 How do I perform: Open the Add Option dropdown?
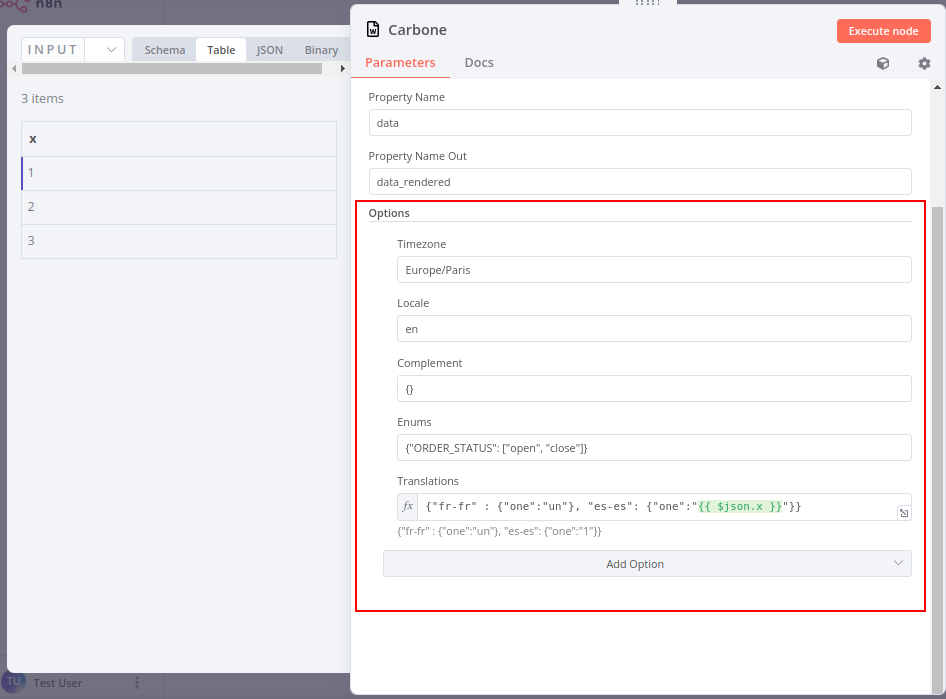(647, 563)
